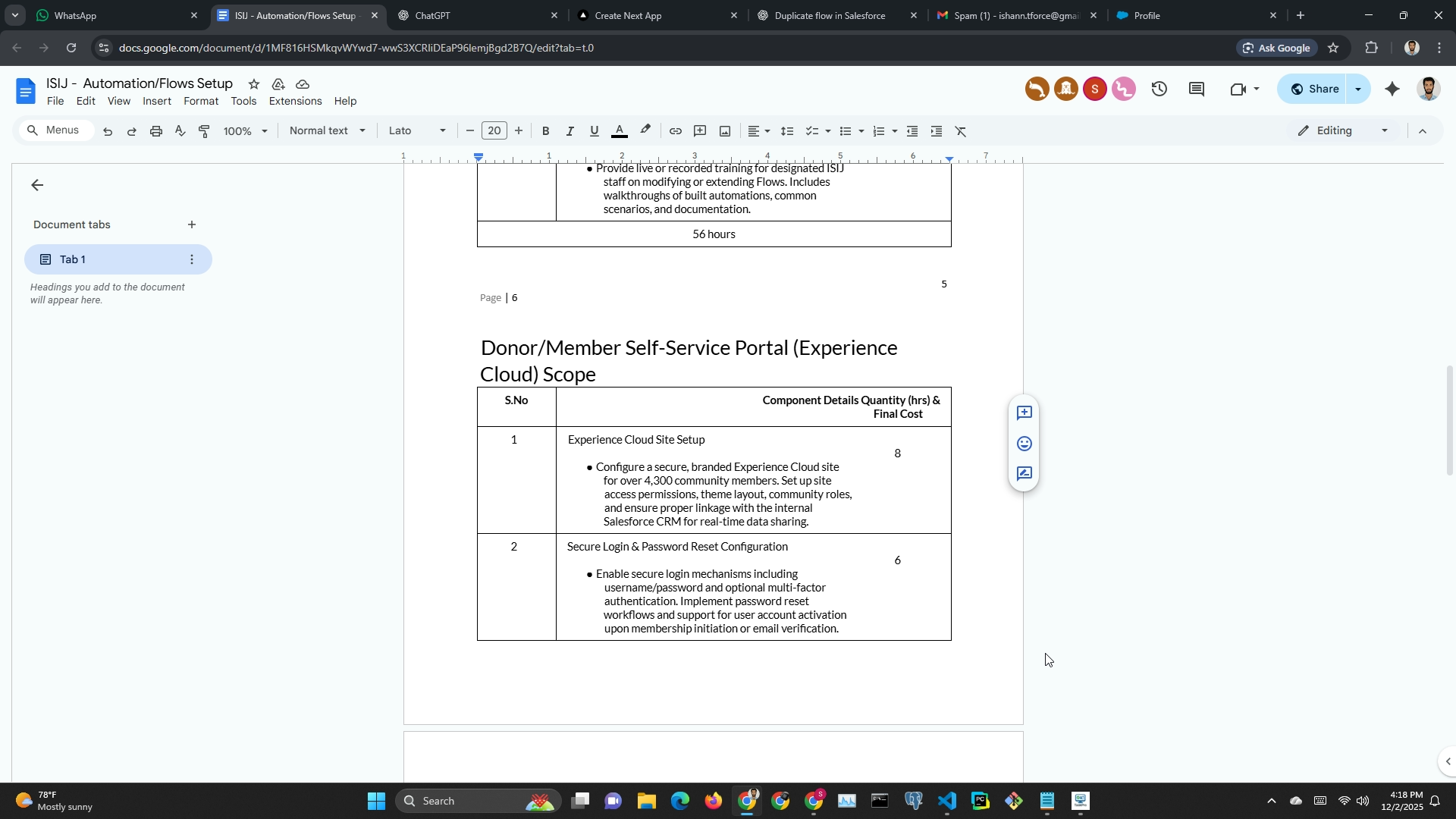The image size is (1456, 819).
Task: Open version history clock icon
Action: coord(1159,89)
